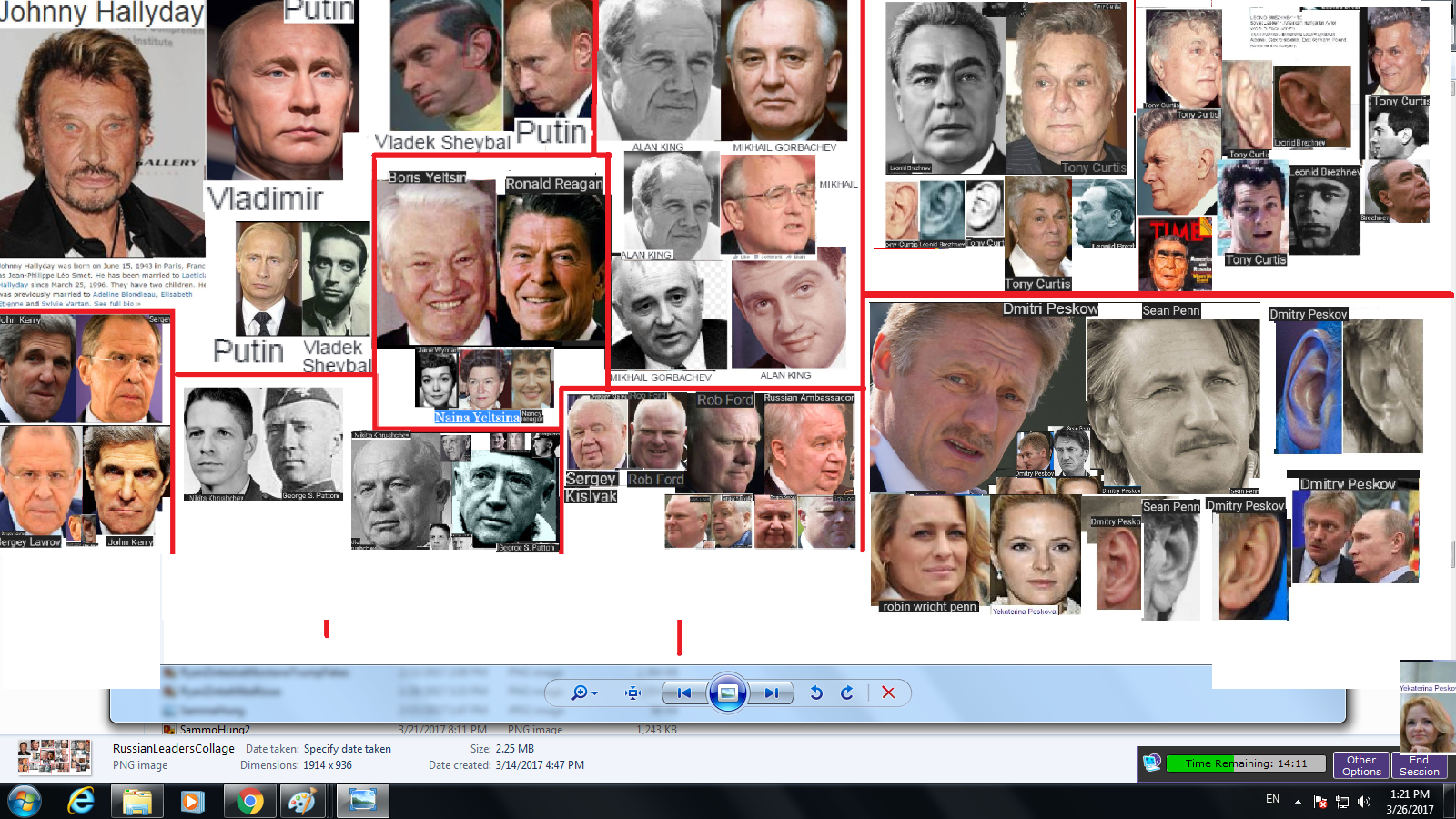Click the Specify date taken field
The width and height of the screenshot is (1456, 819).
347,749
